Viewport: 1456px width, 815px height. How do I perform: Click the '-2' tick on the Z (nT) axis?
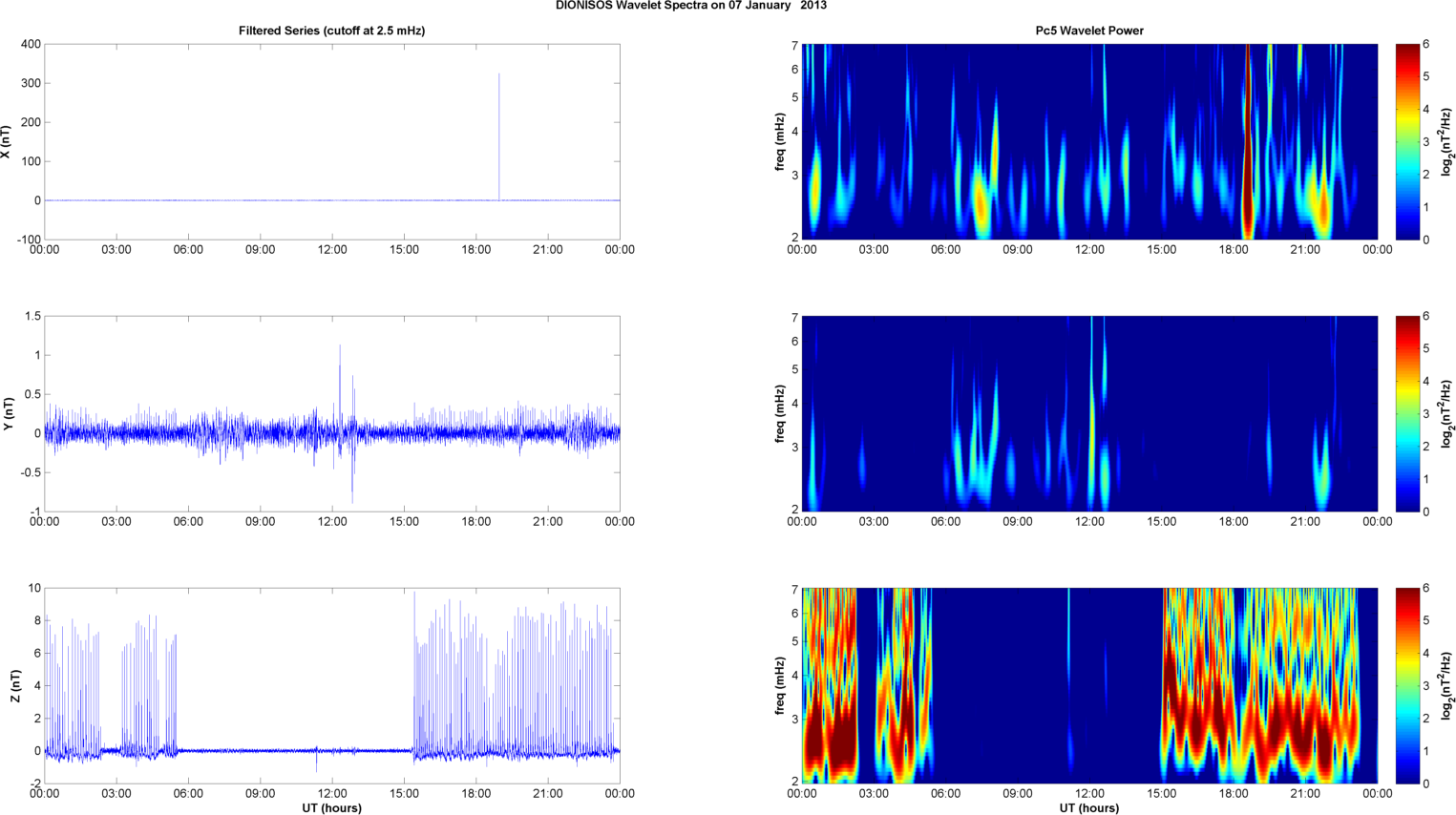pyautogui.click(x=35, y=784)
